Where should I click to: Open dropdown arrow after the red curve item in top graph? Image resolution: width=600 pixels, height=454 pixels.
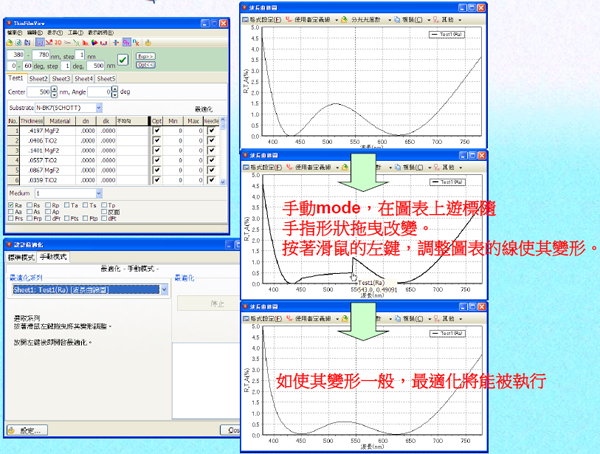pyautogui.click(x=336, y=20)
